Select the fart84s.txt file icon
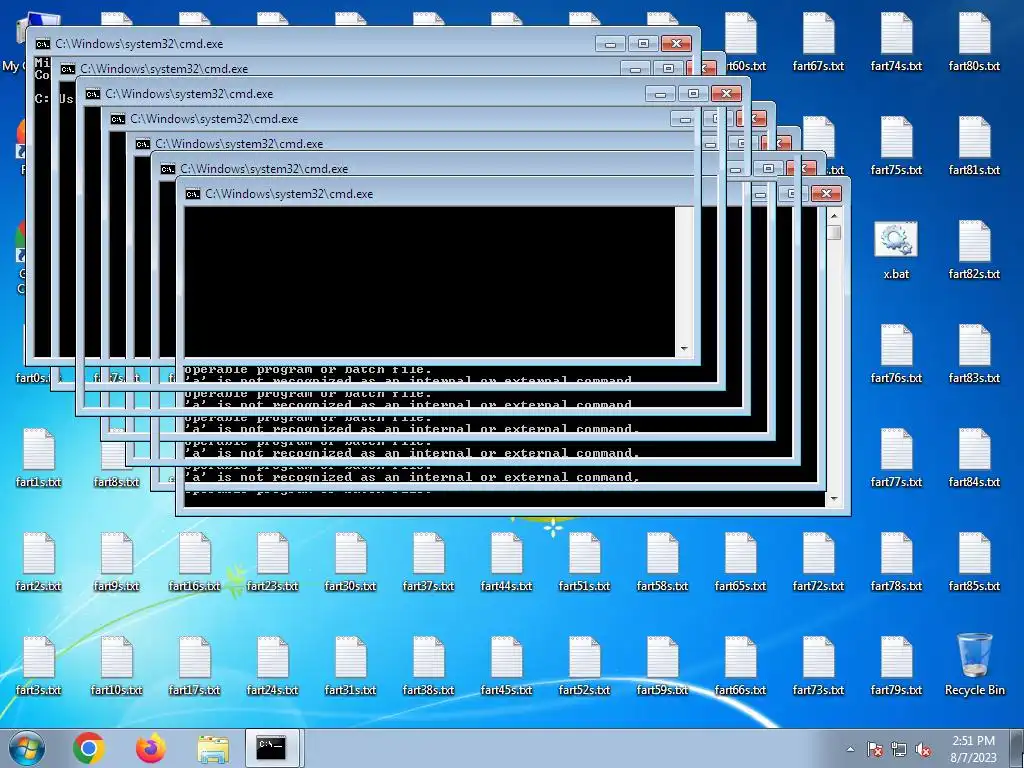 point(974,458)
